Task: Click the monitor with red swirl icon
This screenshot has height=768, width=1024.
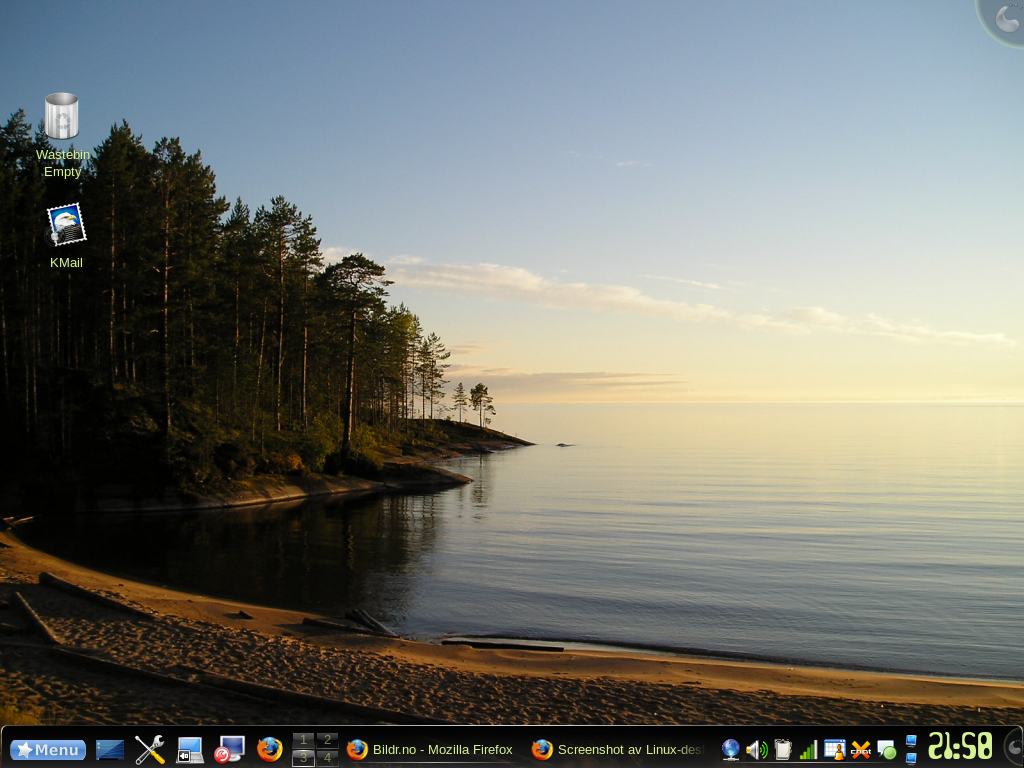Action: [x=230, y=749]
